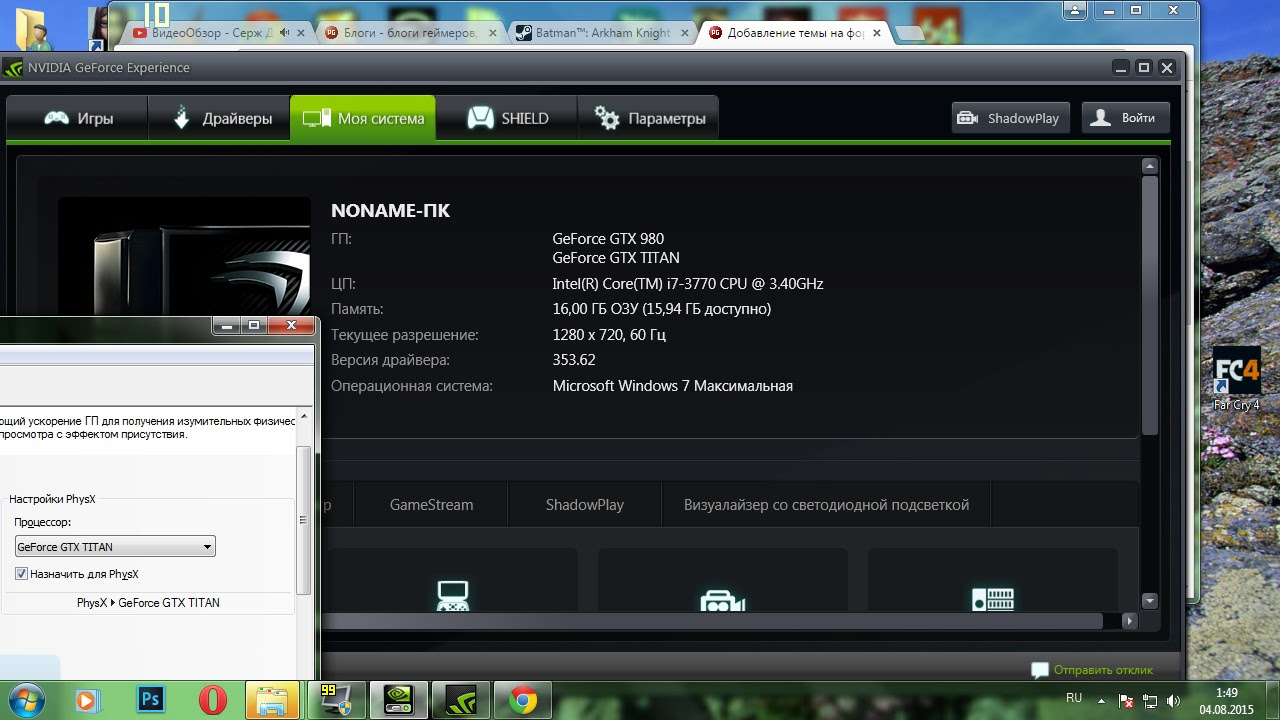Click the volume speaker tray icon

pos(1172,701)
